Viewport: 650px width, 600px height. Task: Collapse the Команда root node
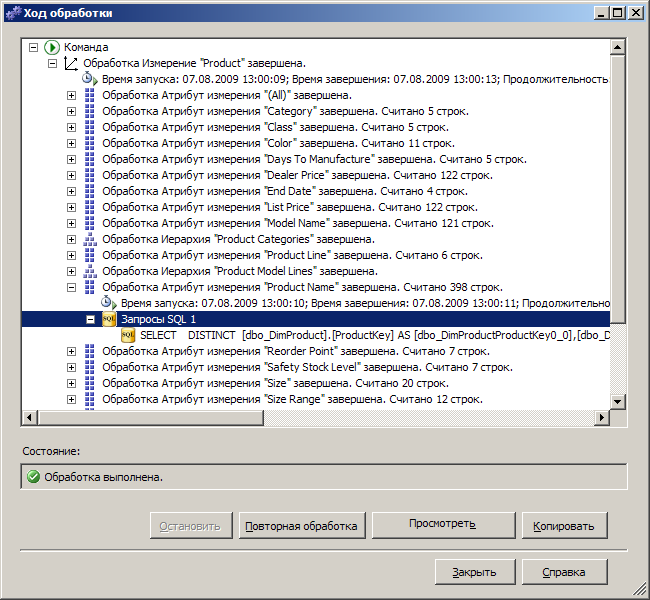[34, 48]
